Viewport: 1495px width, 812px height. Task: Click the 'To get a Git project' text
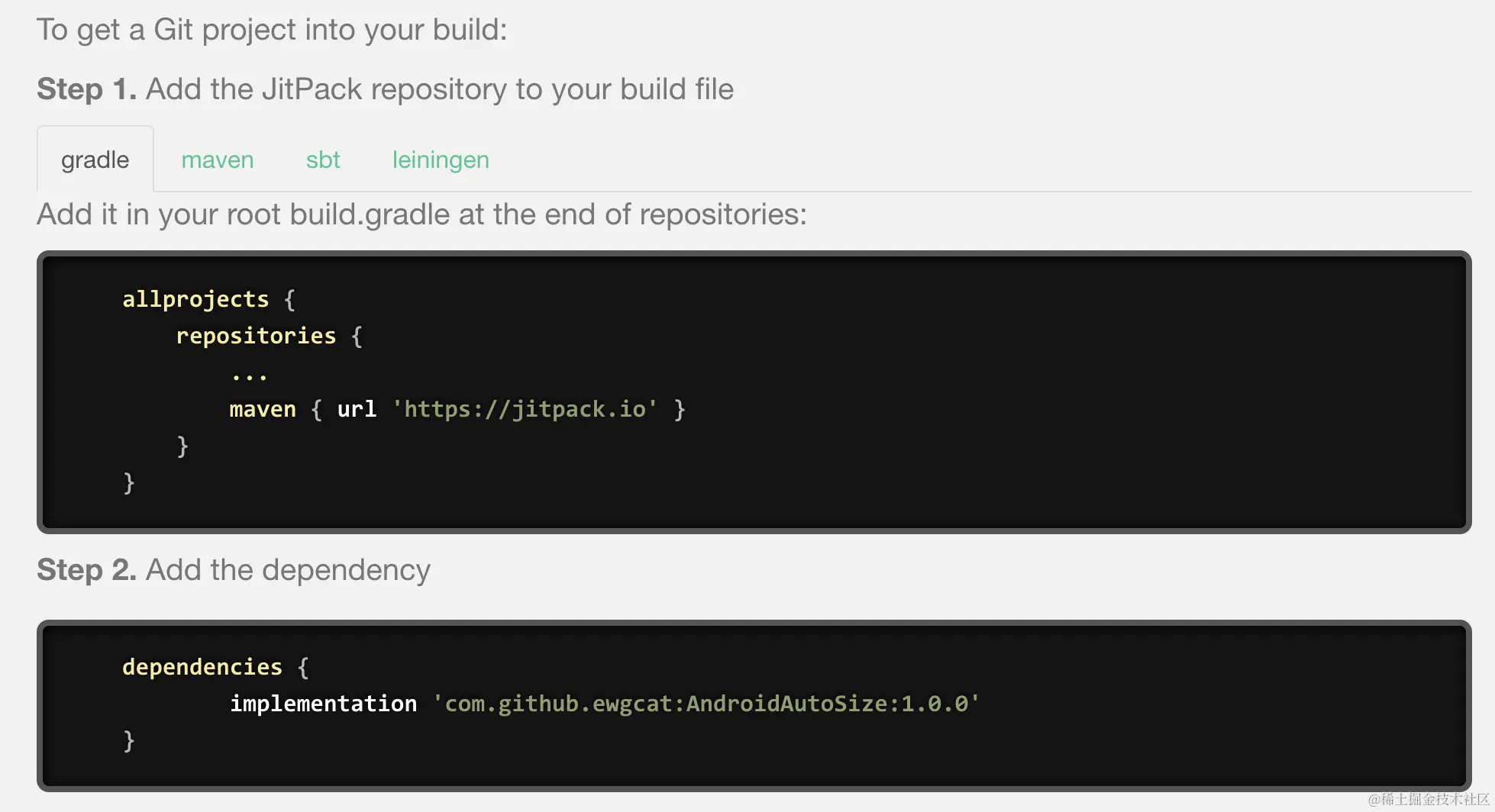272,30
